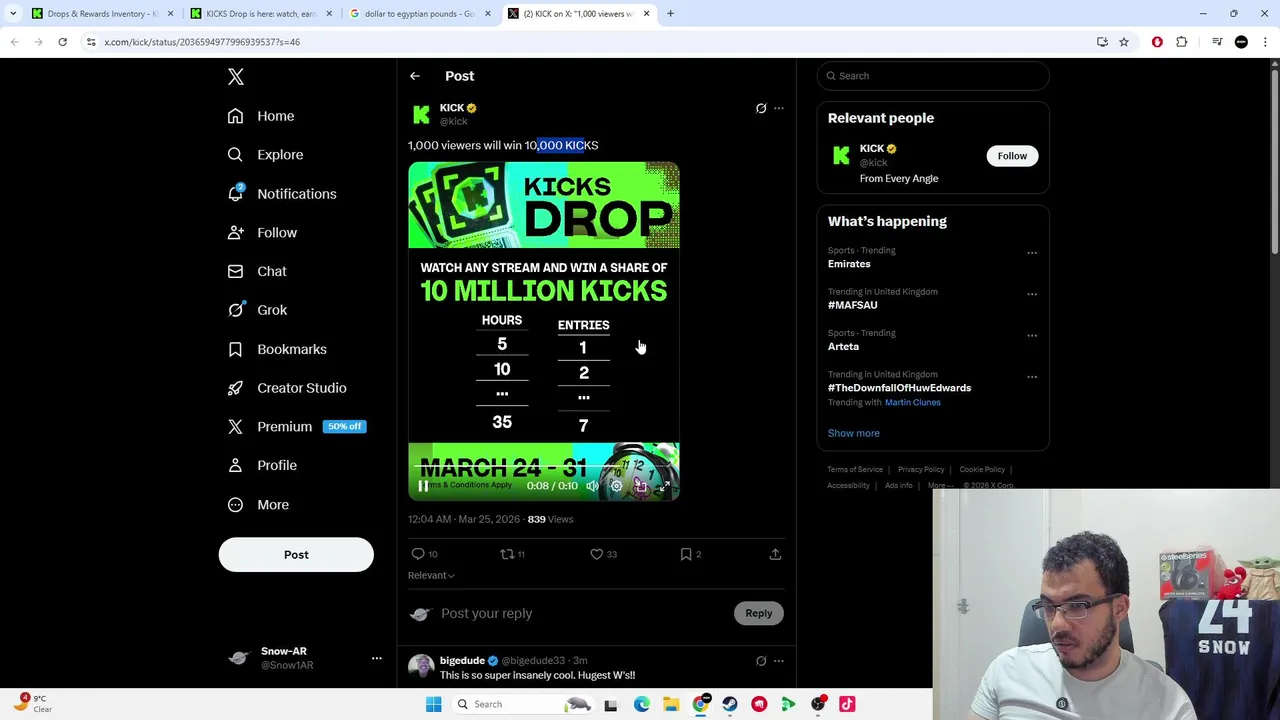
Task: Open Notifications in sidebar
Action: [x=282, y=194]
